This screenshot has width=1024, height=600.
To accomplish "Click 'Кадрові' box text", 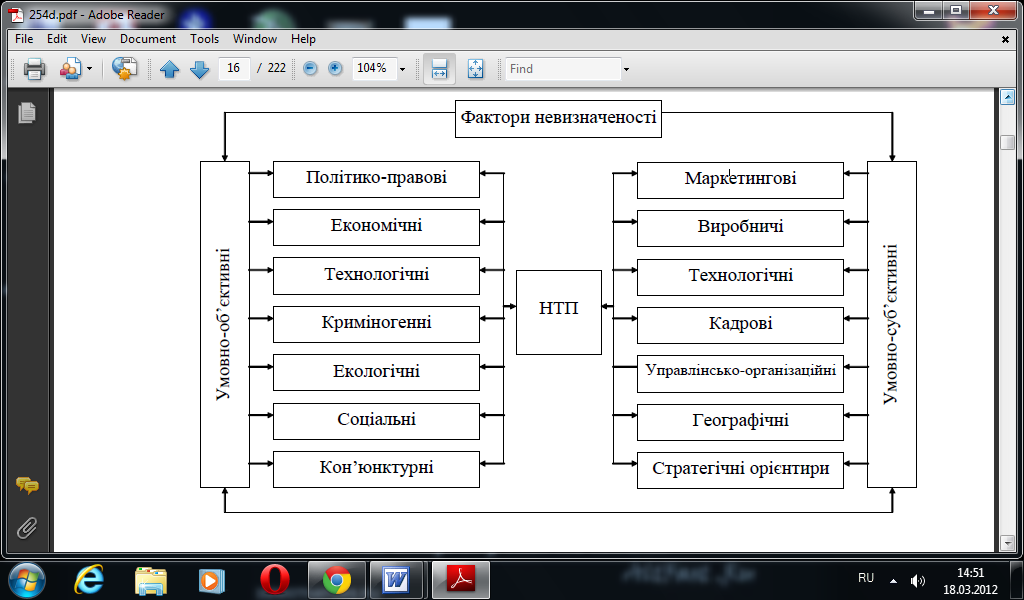I will point(741,323).
